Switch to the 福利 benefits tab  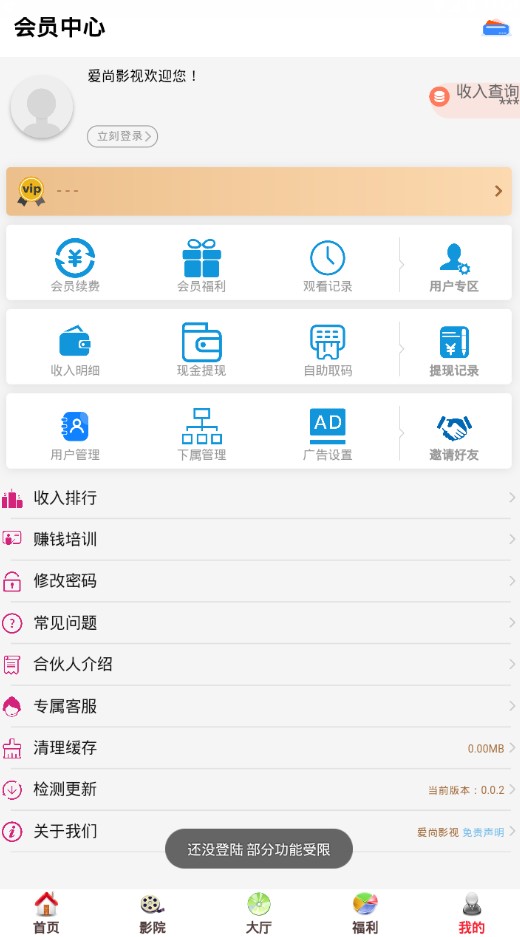pyautogui.click(x=365, y=913)
